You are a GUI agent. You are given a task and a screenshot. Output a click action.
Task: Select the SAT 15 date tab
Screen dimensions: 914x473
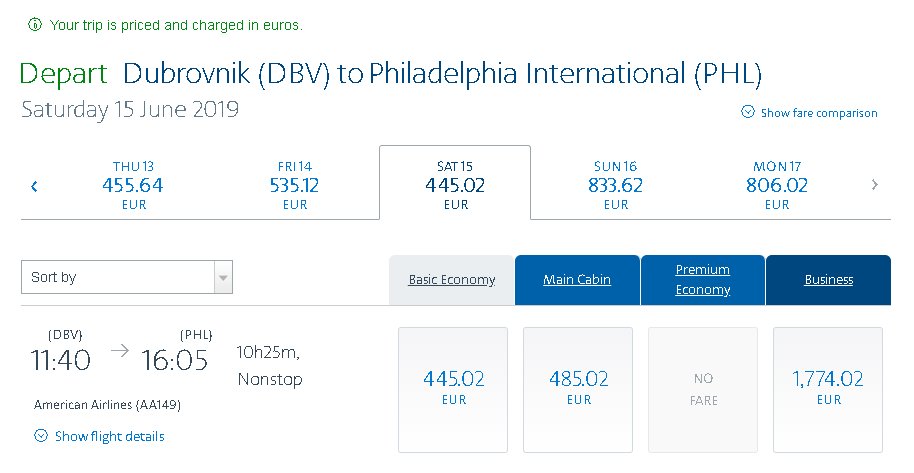click(455, 183)
